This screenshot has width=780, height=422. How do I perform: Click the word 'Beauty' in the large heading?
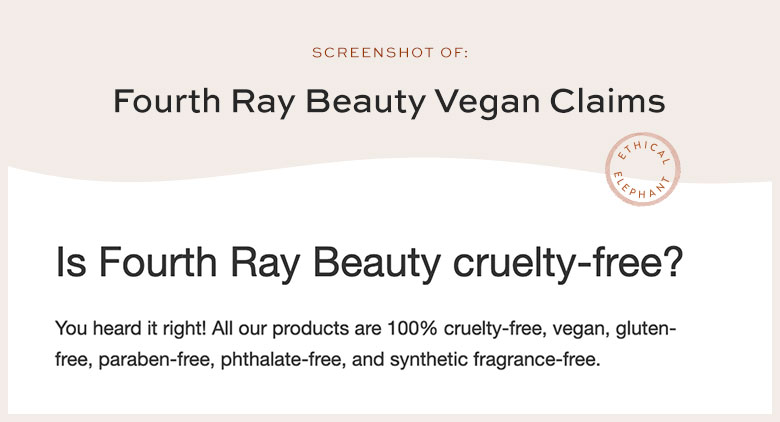(377, 264)
